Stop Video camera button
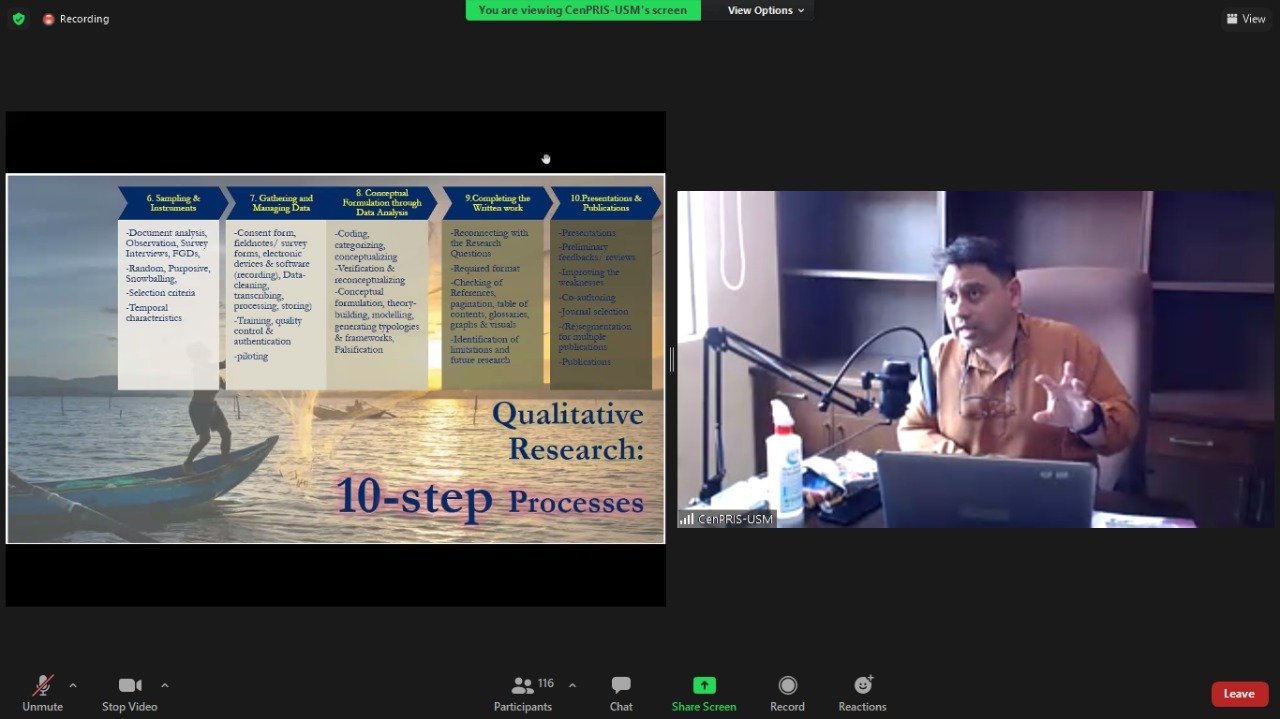 click(x=130, y=693)
